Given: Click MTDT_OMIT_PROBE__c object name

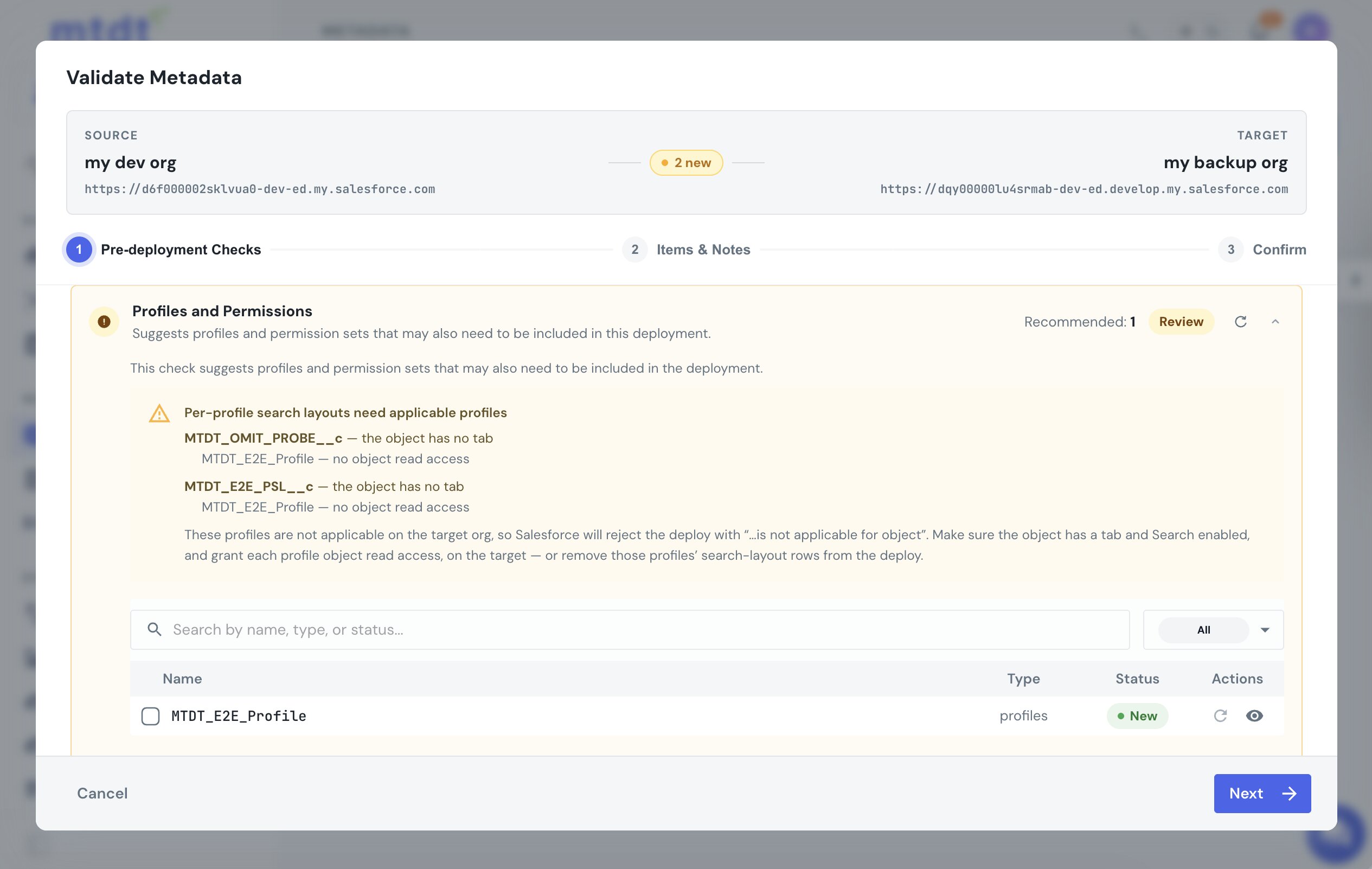Looking at the screenshot, I should 263,438.
